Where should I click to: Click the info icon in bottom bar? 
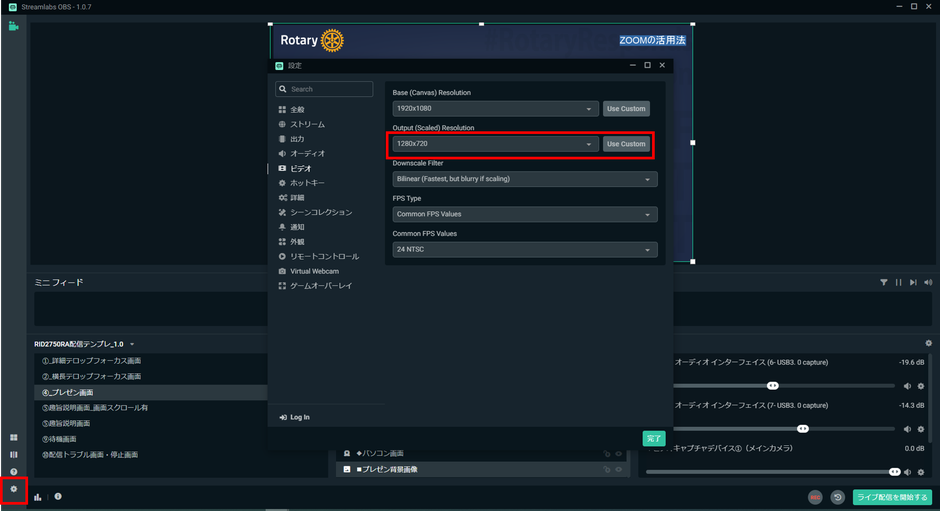pyautogui.click(x=58, y=497)
